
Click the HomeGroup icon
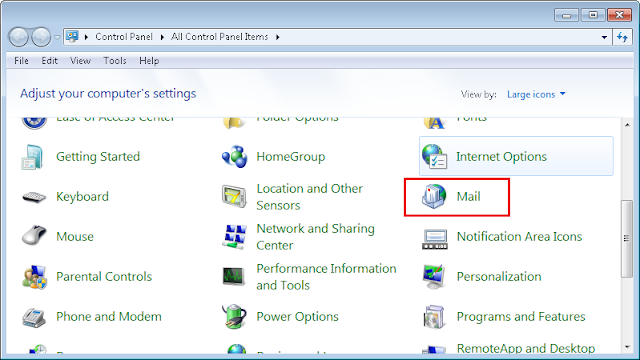(x=234, y=157)
